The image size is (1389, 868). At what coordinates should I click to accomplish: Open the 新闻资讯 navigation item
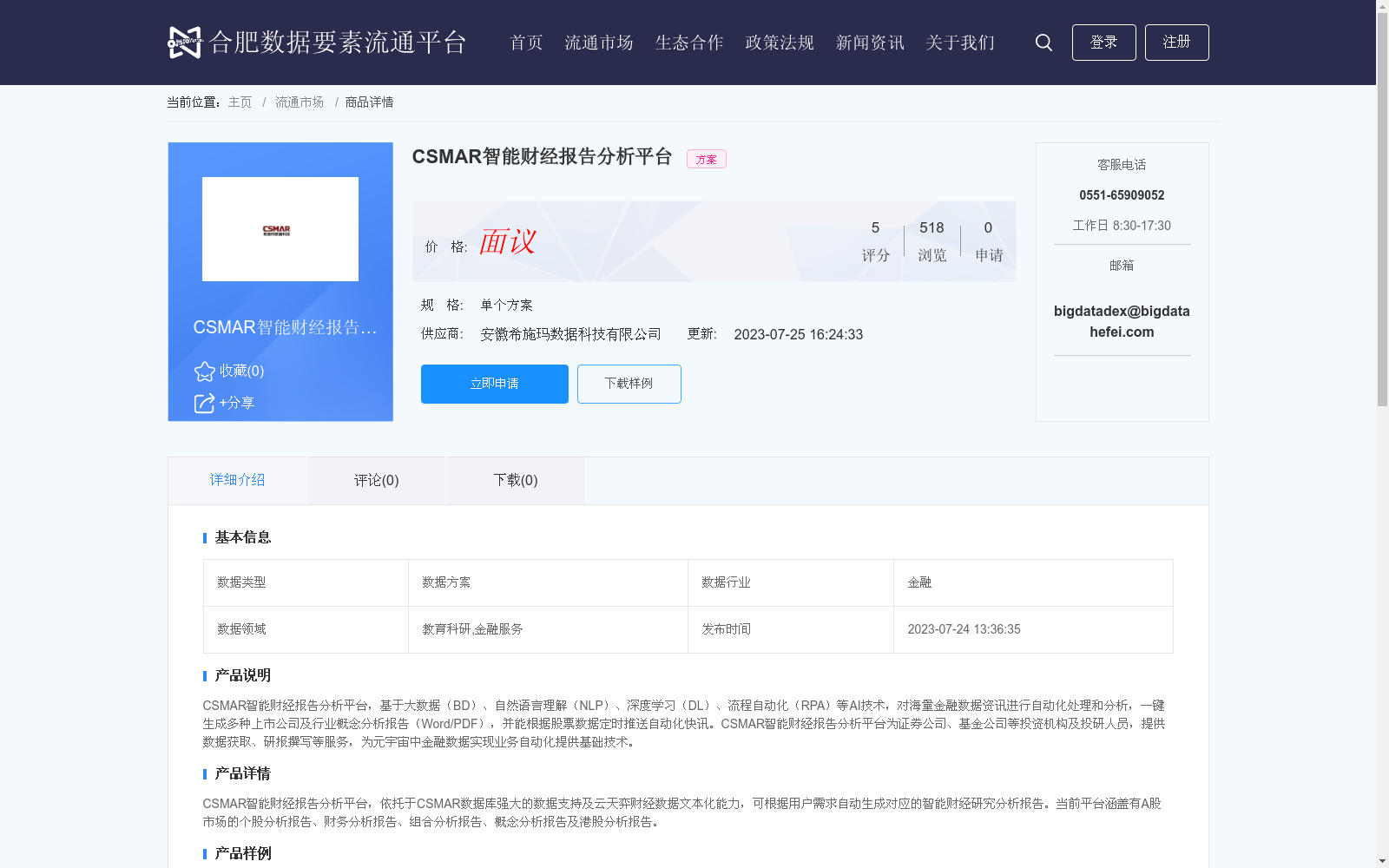click(870, 43)
